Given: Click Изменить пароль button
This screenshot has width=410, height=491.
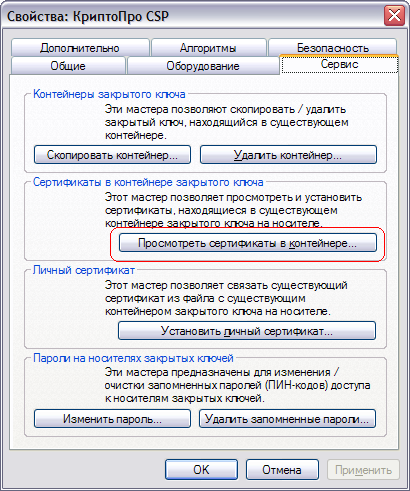Looking at the screenshot, I should click(112, 419).
